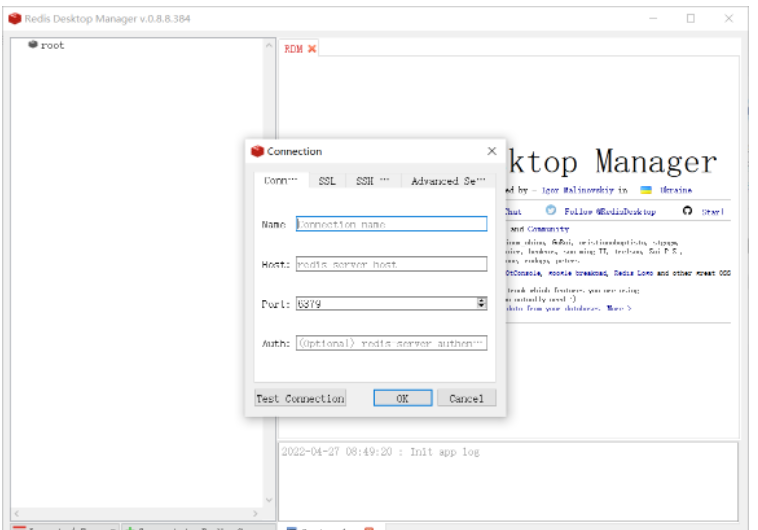
Task: Click the red Redis icon in Connection dialog title
Action: point(258,151)
